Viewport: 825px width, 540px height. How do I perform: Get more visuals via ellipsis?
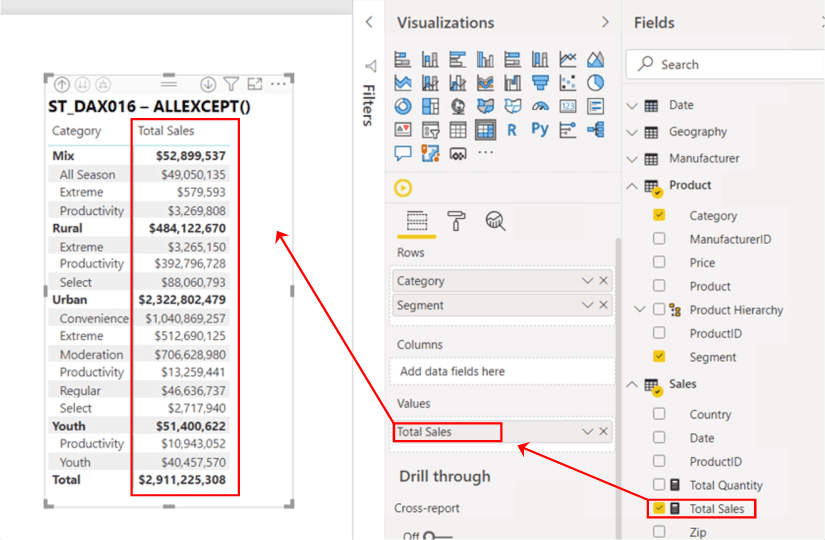pos(485,152)
